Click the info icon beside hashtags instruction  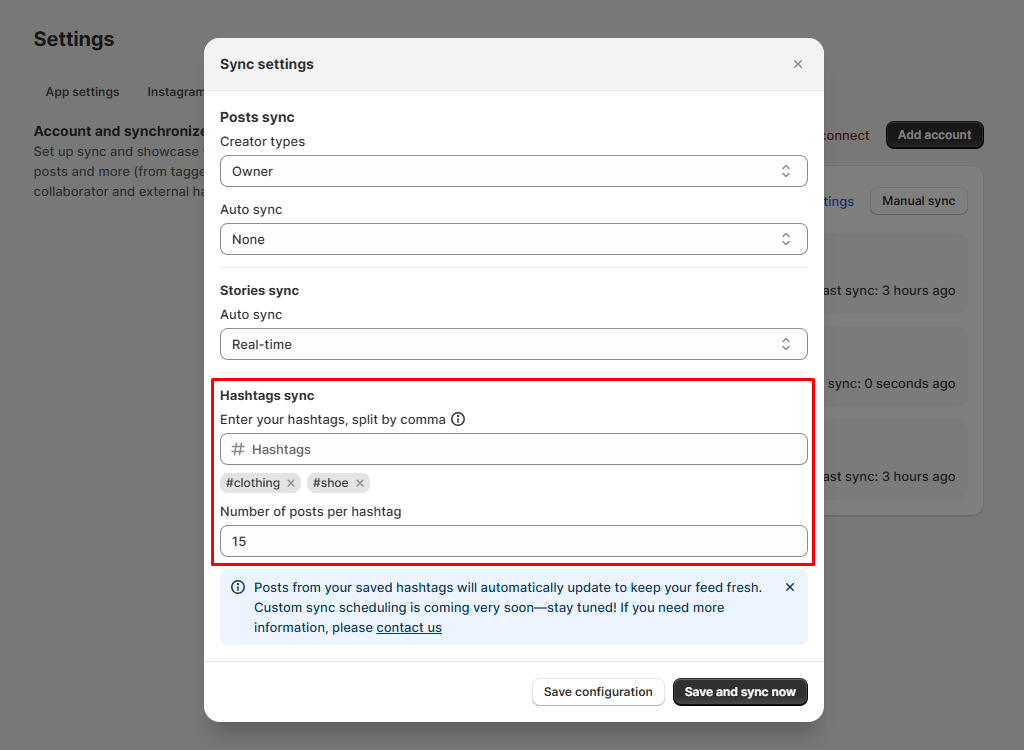[458, 419]
